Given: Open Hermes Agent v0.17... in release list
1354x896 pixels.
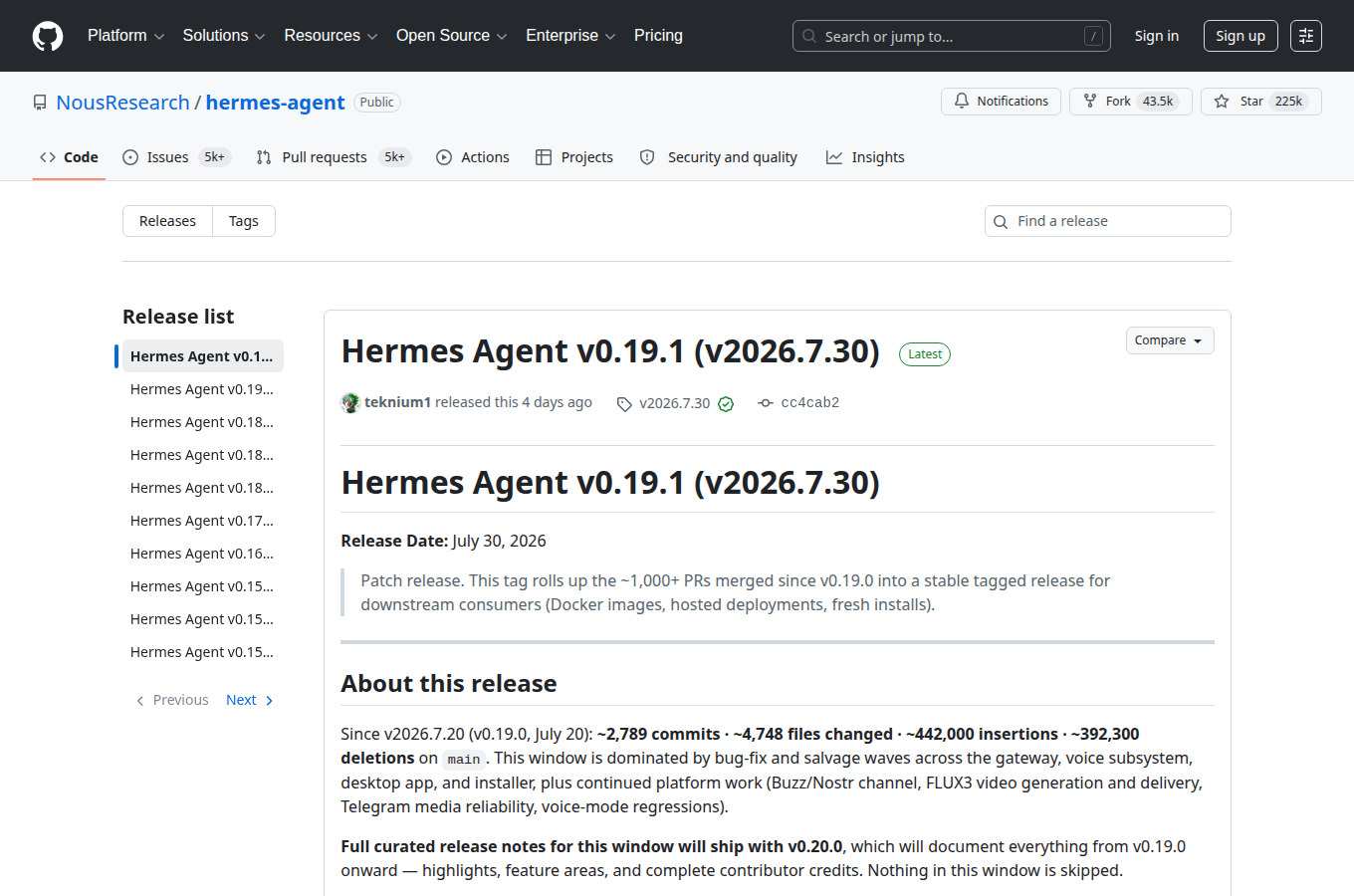Looking at the screenshot, I should (x=203, y=521).
